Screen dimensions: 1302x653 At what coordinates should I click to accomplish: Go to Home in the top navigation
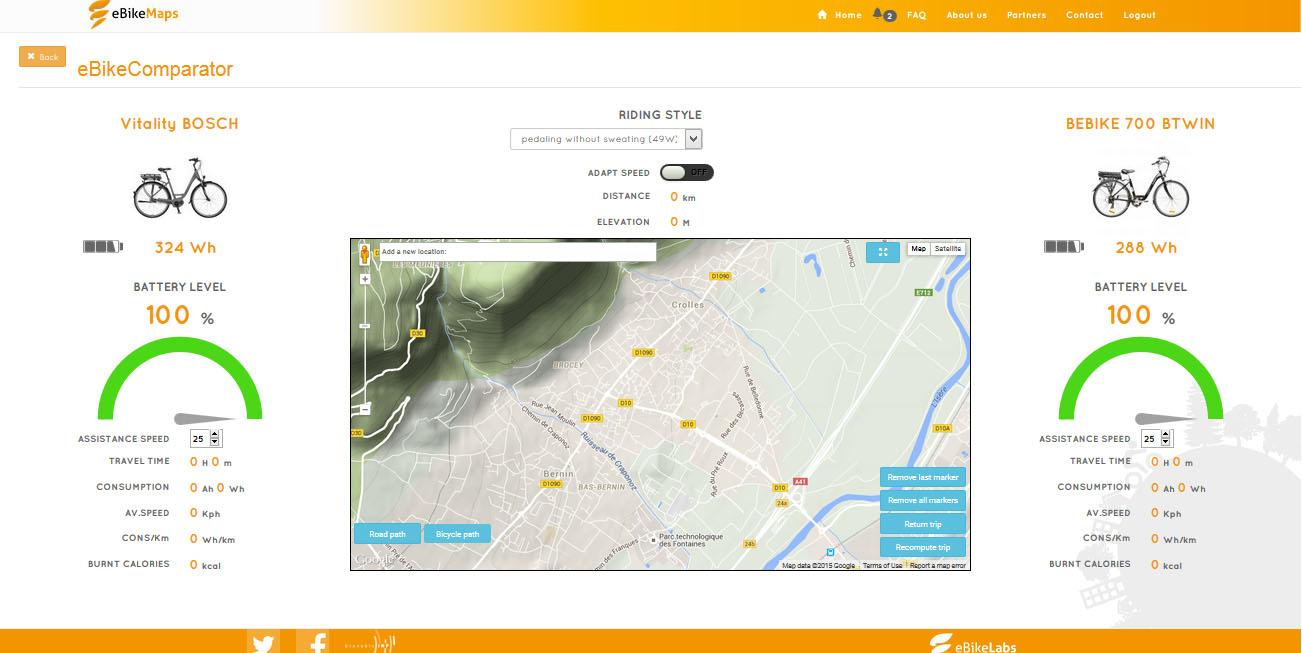(840, 15)
